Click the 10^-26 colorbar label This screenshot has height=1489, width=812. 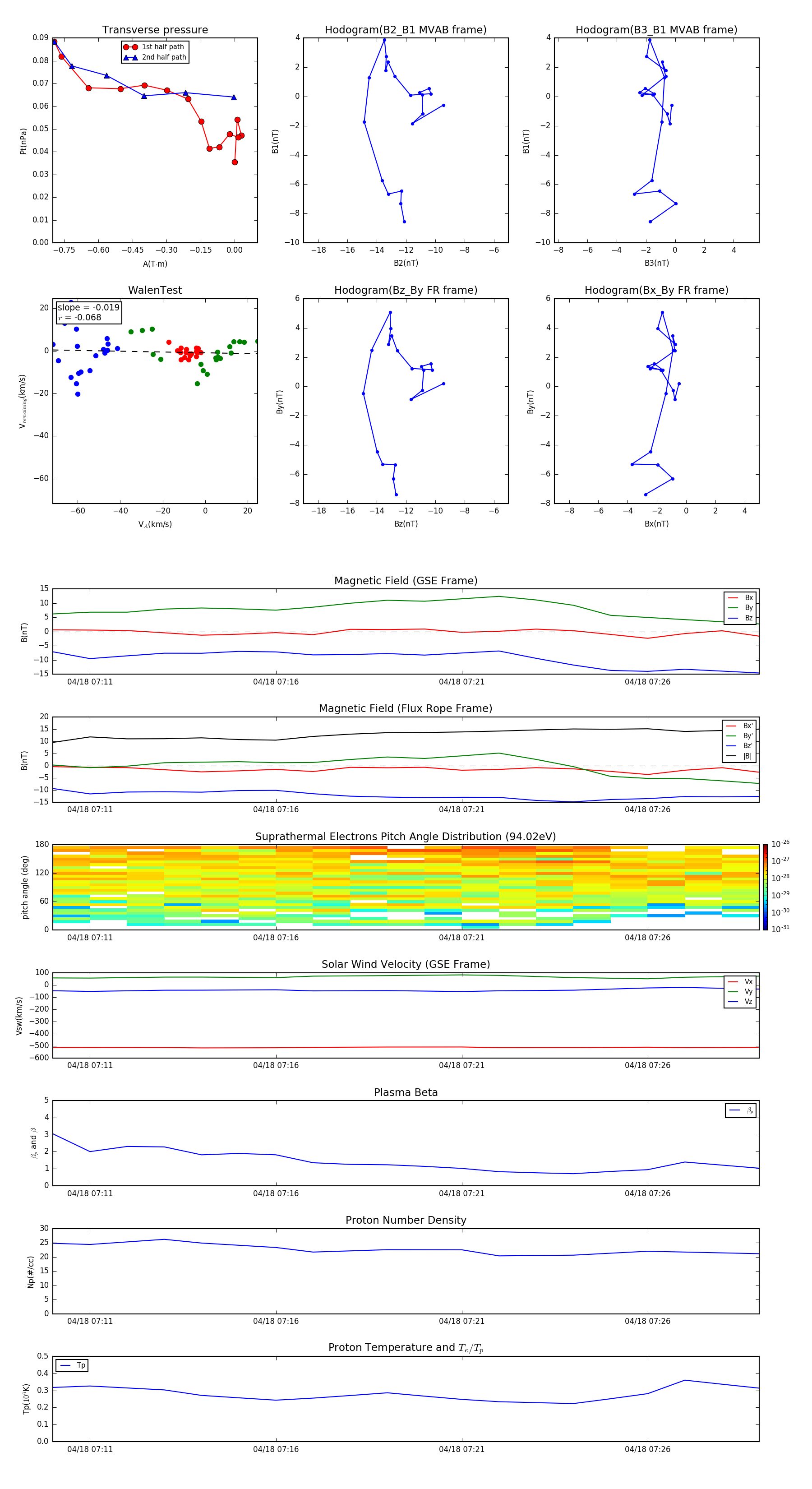point(780,844)
